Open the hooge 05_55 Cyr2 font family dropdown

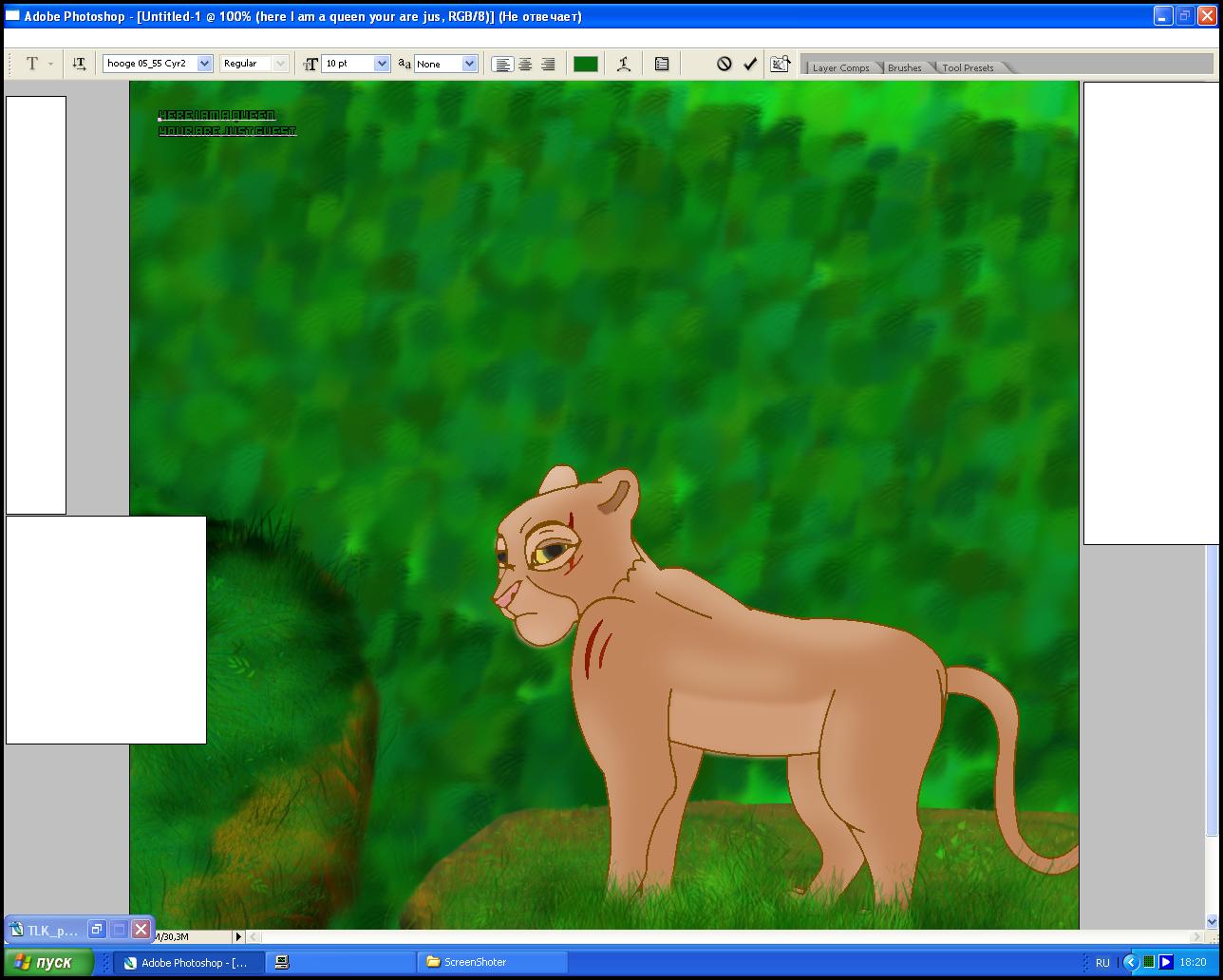pos(204,64)
